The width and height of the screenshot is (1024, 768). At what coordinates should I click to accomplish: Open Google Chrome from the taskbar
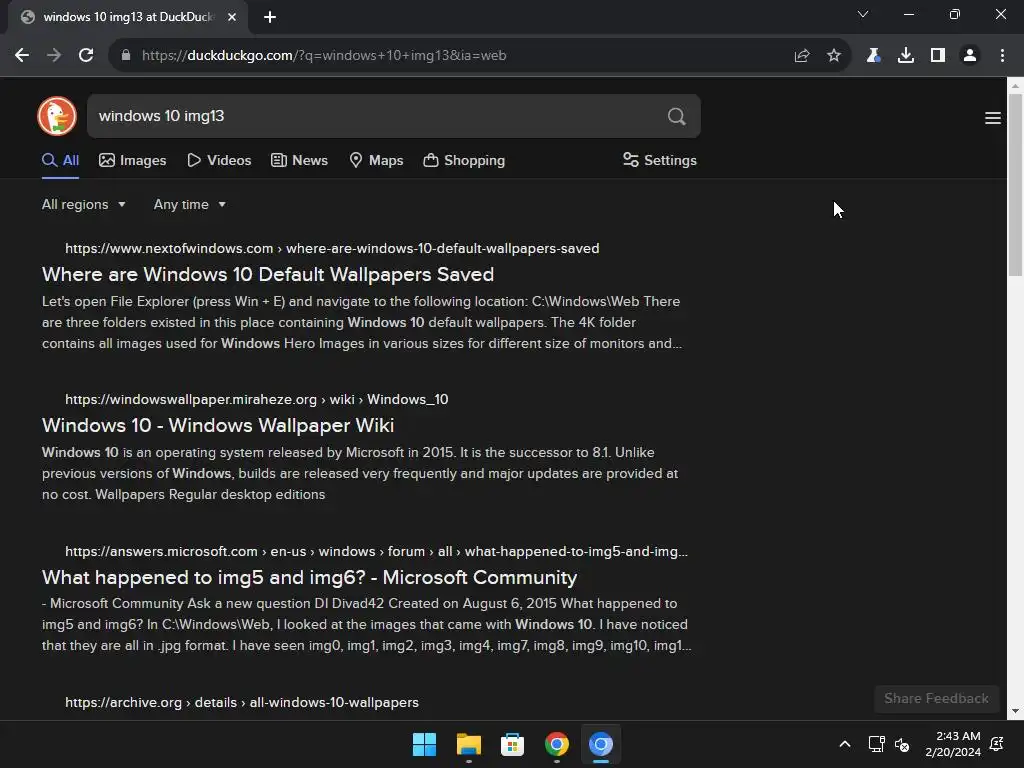556,744
